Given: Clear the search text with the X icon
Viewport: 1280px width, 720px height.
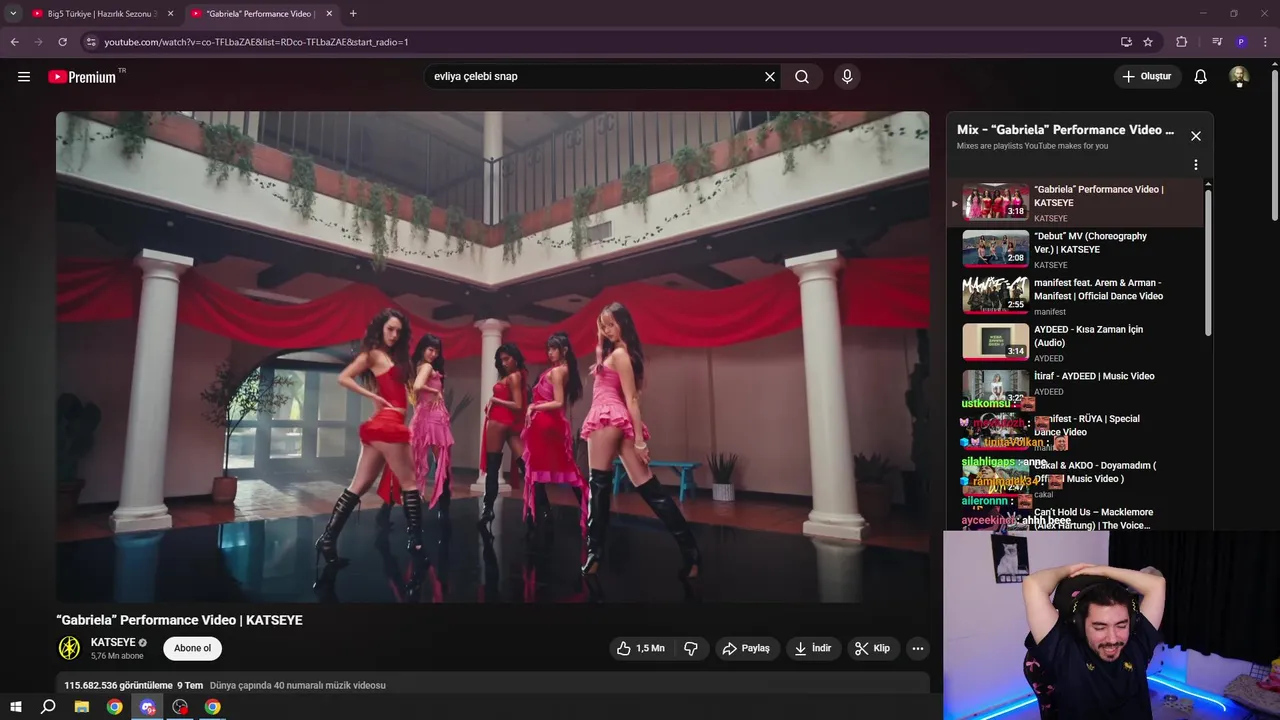Looking at the screenshot, I should click(770, 77).
